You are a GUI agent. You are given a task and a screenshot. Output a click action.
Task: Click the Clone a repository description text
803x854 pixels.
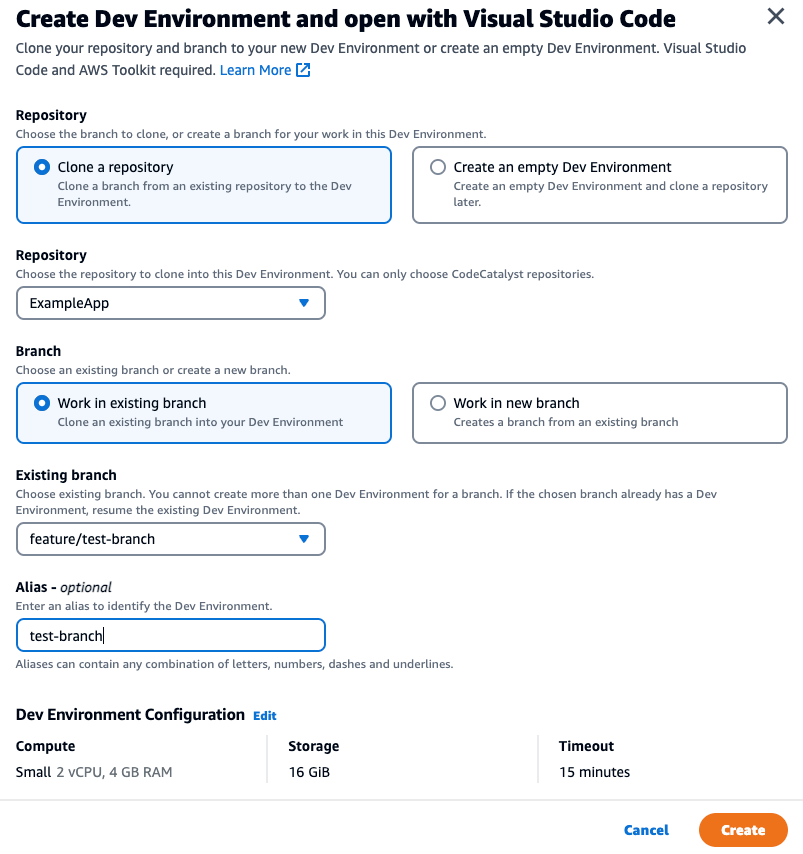pyautogui.click(x=205, y=193)
